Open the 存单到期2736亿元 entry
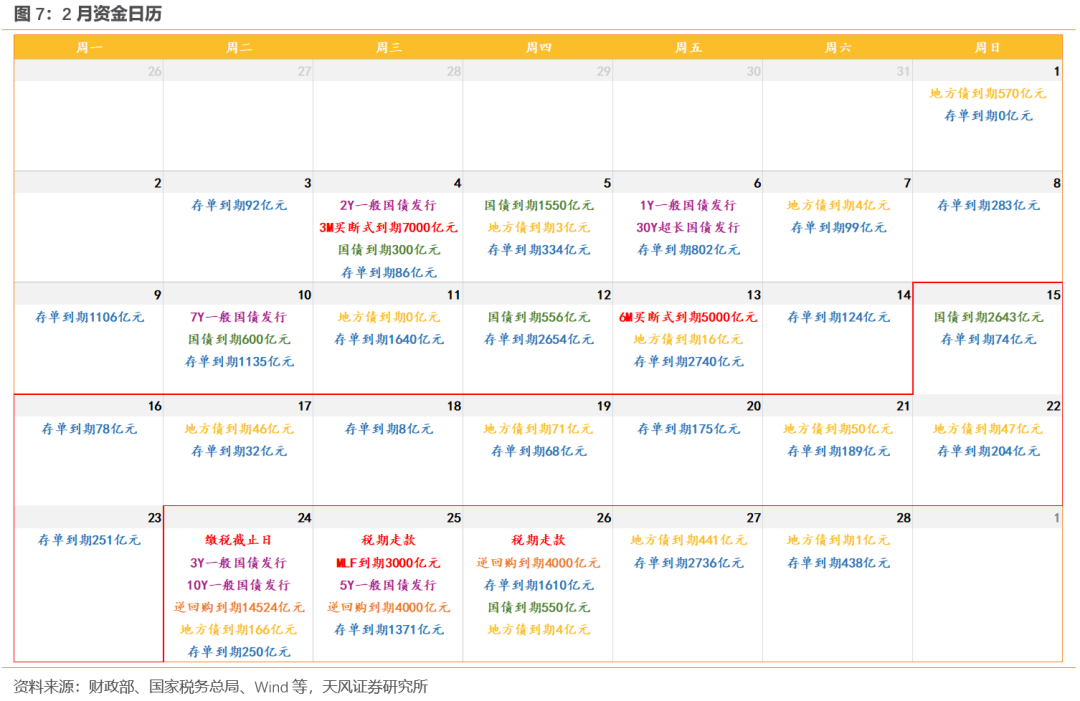Viewport: 1080px width, 701px height. [688, 562]
